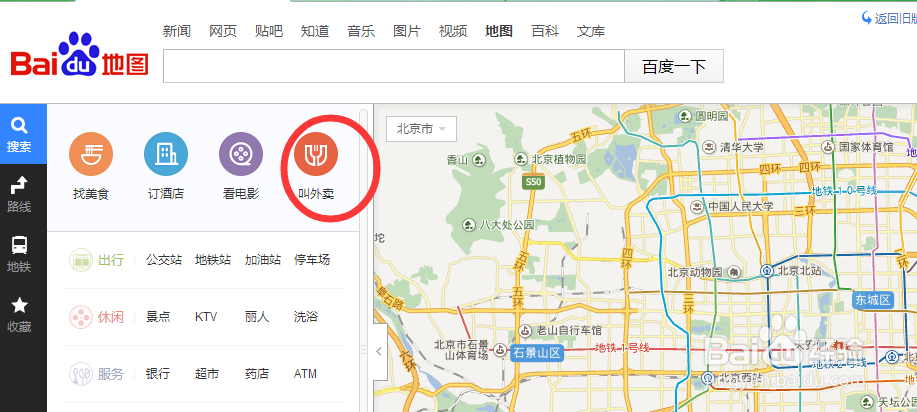Click the 清华大学 map marker
This screenshot has width=917, height=412.
pyautogui.click(x=709, y=146)
